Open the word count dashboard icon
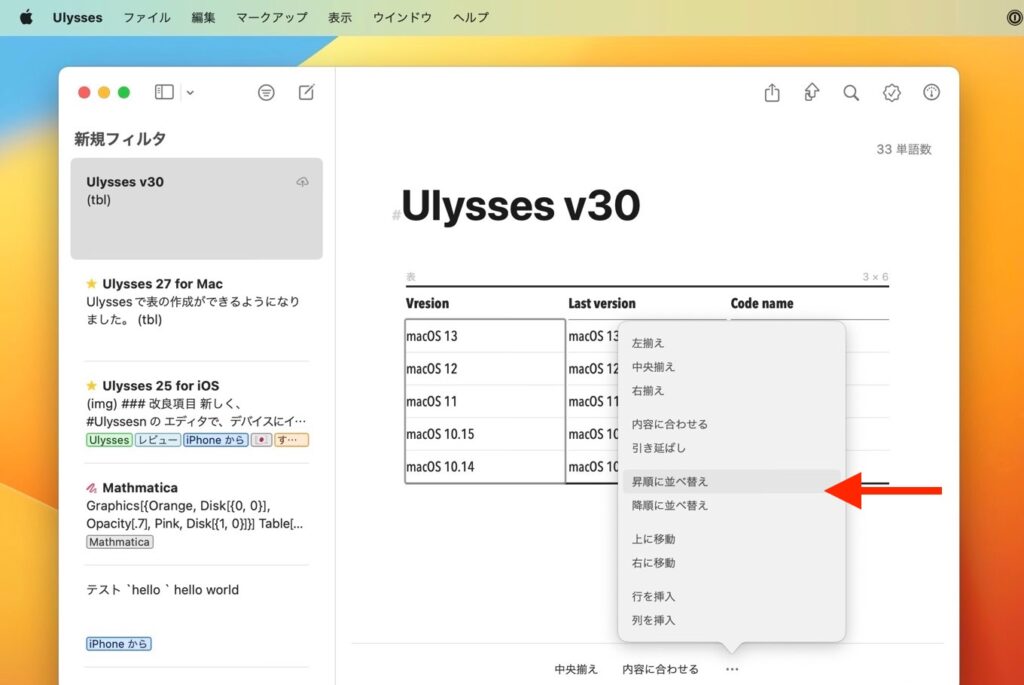1024x685 pixels. click(931, 92)
